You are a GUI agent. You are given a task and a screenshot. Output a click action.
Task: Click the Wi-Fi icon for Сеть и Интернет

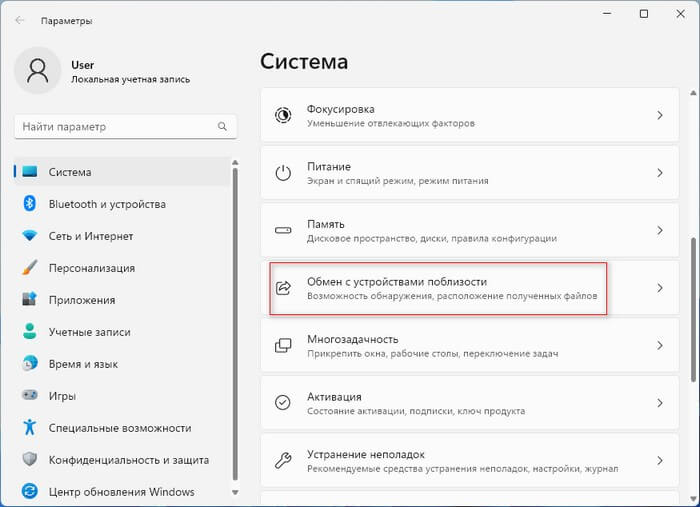click(x=29, y=236)
